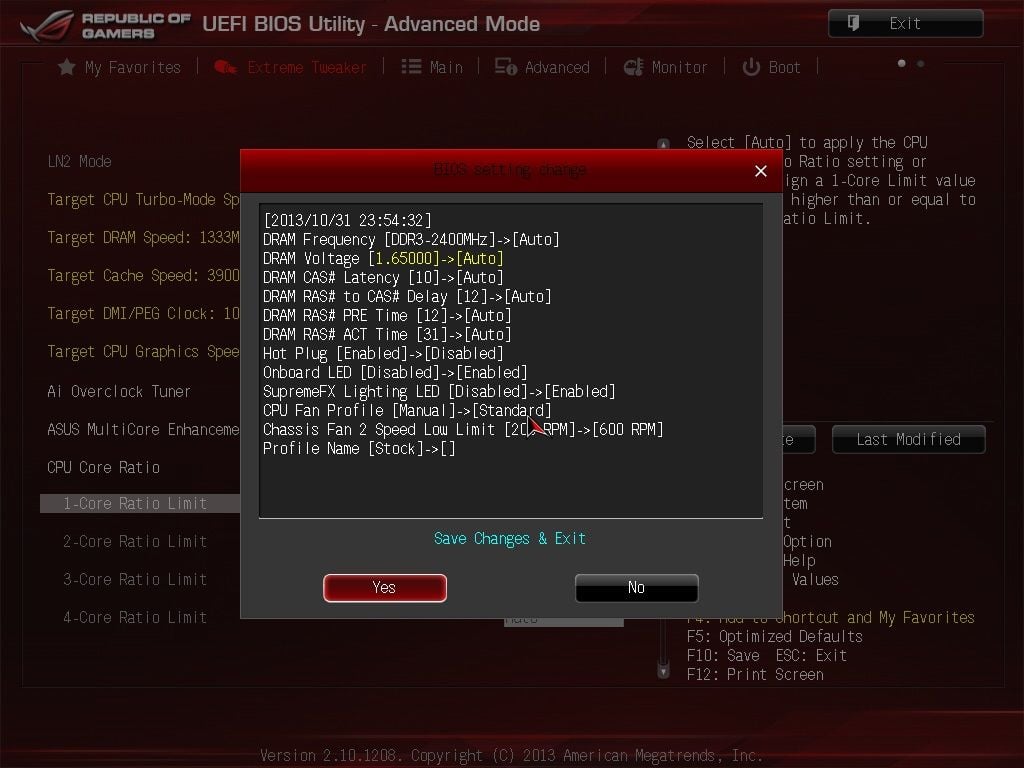
Task: Click the DRAM Frequency change entry
Action: point(411,239)
